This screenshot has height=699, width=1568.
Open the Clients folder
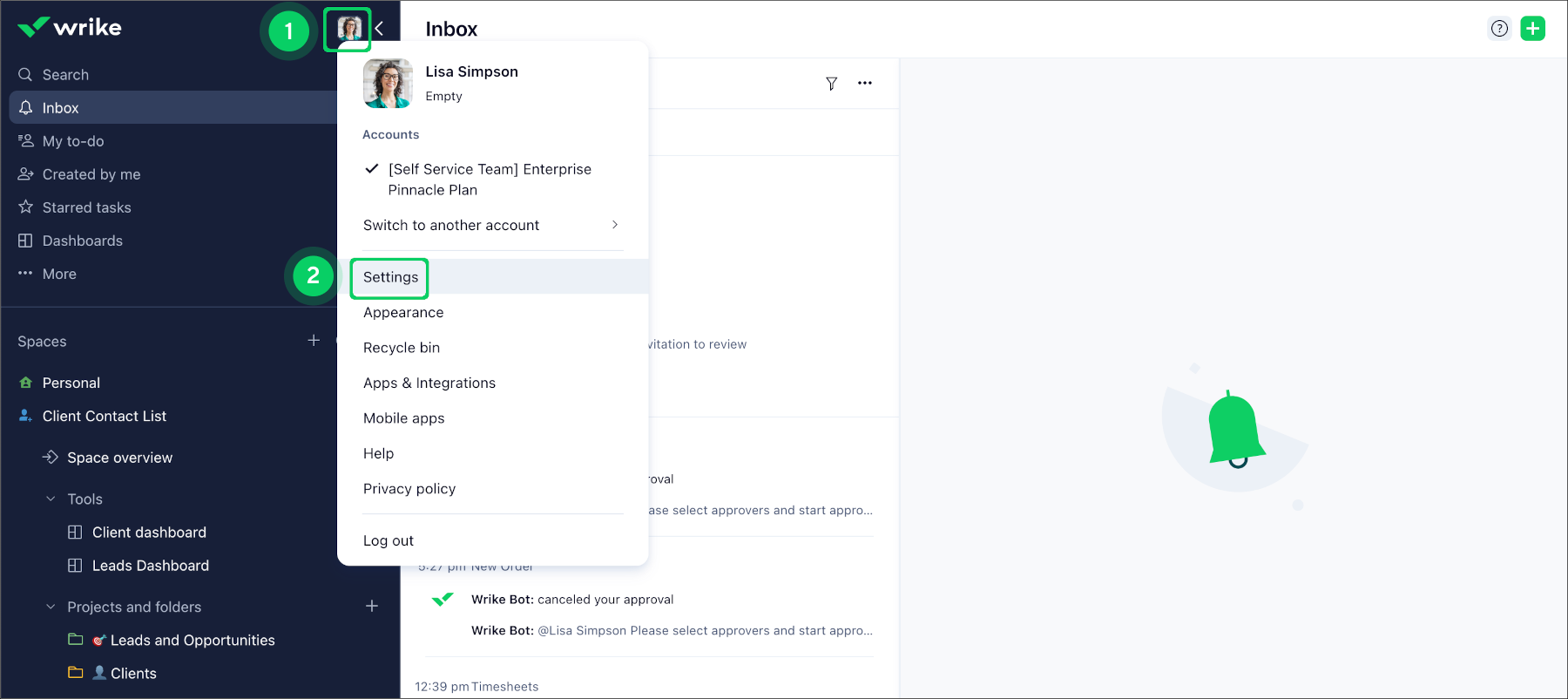click(133, 674)
